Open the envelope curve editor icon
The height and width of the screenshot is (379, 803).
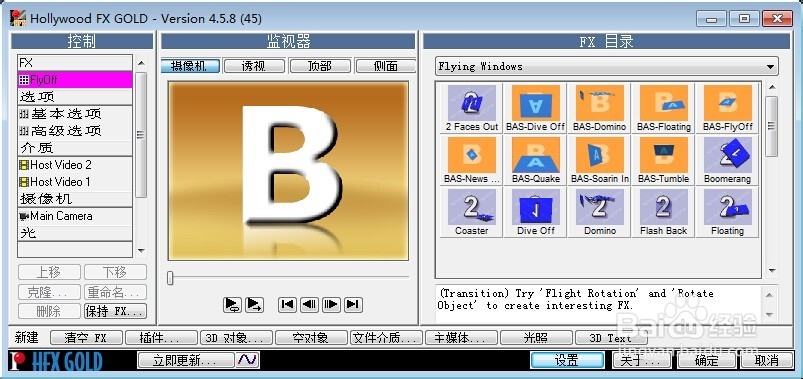(247, 360)
